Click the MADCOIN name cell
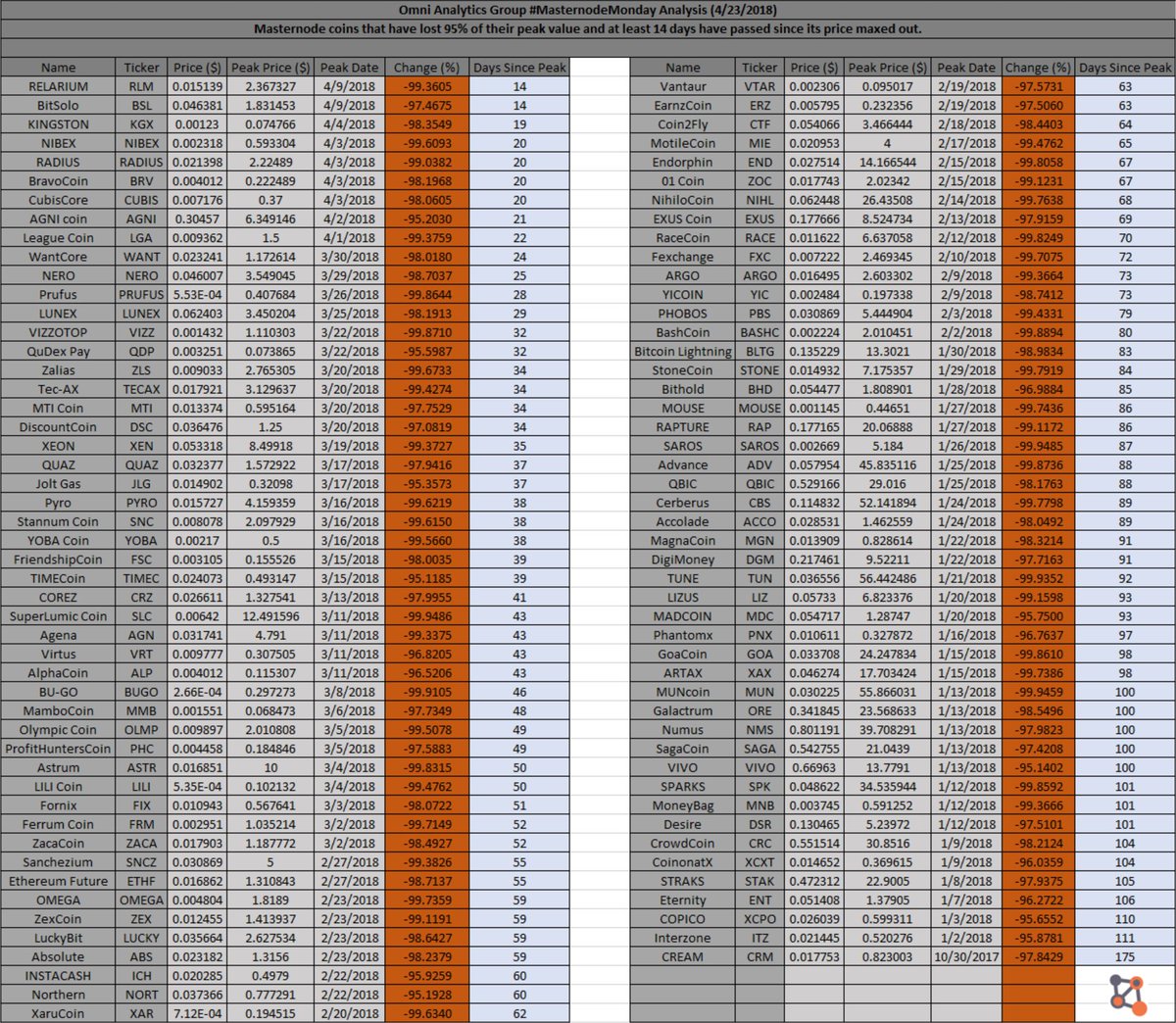Viewport: 1176px width, 1023px height. (683, 616)
